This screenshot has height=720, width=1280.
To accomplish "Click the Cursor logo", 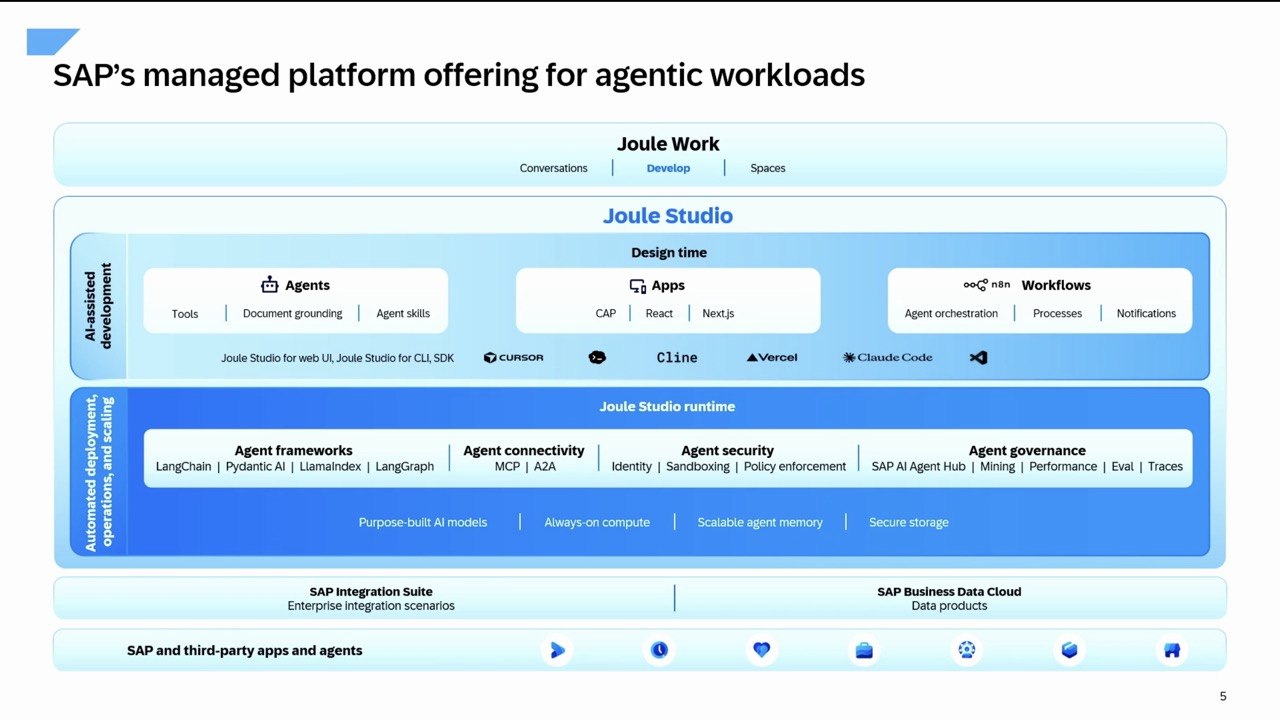I will pyautogui.click(x=514, y=358).
